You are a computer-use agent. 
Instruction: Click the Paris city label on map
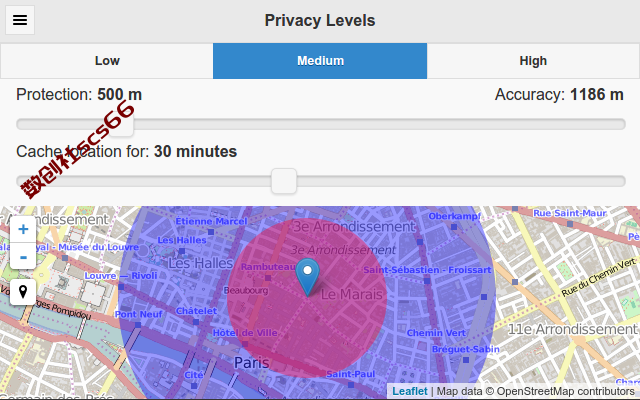click(x=251, y=362)
